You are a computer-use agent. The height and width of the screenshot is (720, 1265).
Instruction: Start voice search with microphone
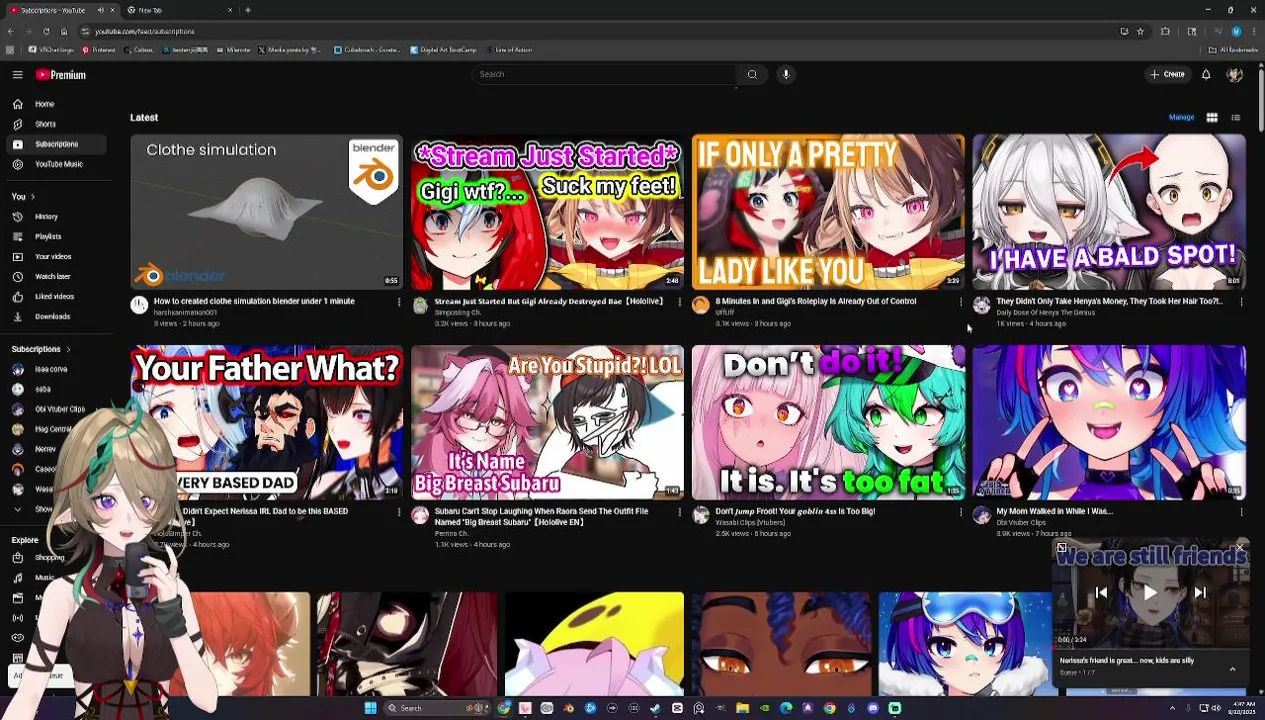786,74
